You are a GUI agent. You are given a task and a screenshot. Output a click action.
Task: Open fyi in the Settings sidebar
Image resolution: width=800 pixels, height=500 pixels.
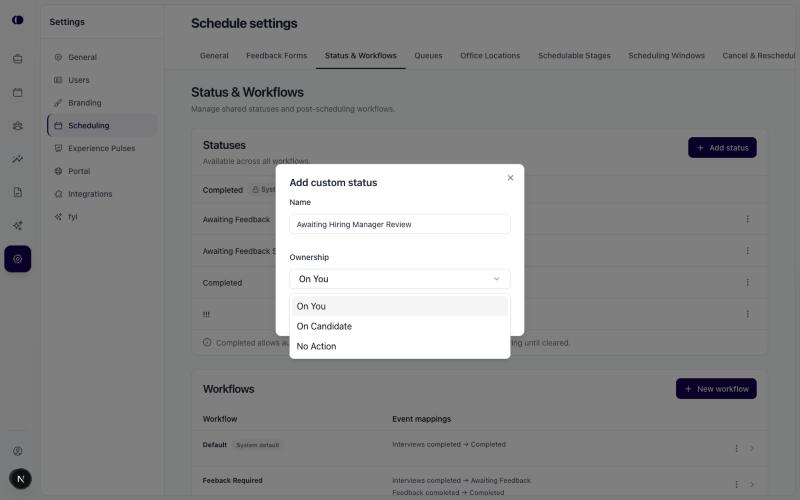click(102, 217)
